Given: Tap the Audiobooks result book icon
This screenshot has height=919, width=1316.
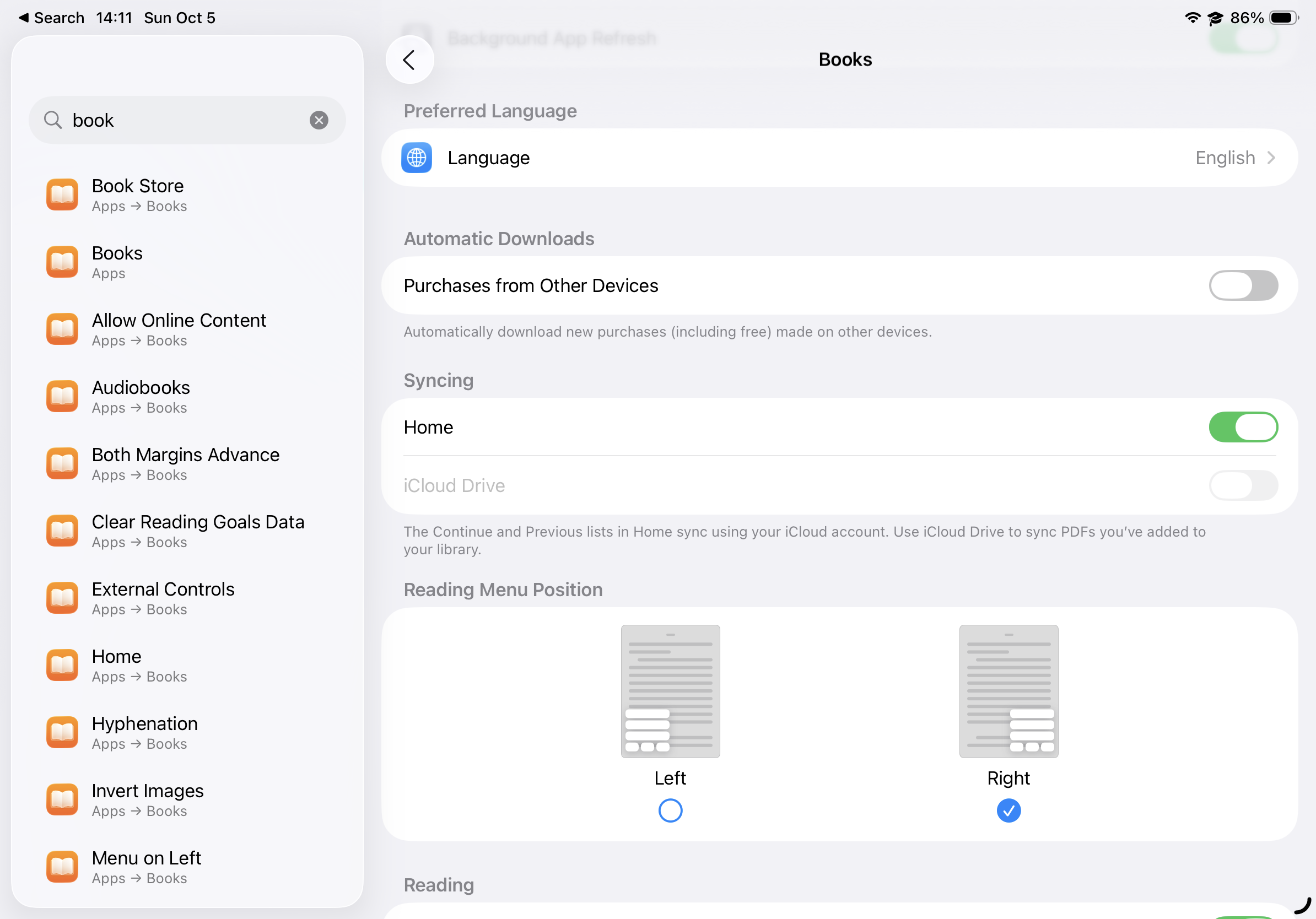Looking at the screenshot, I should [62, 397].
